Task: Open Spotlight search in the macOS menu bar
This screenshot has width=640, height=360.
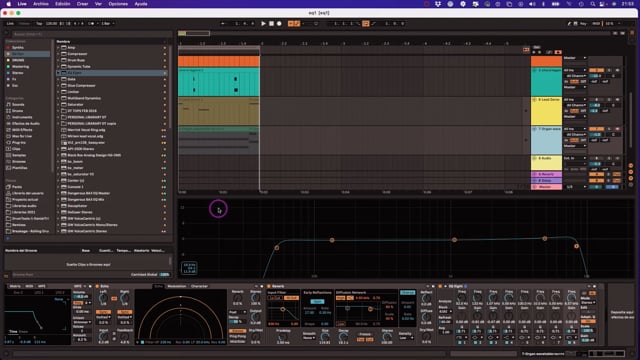Action: pos(593,4)
